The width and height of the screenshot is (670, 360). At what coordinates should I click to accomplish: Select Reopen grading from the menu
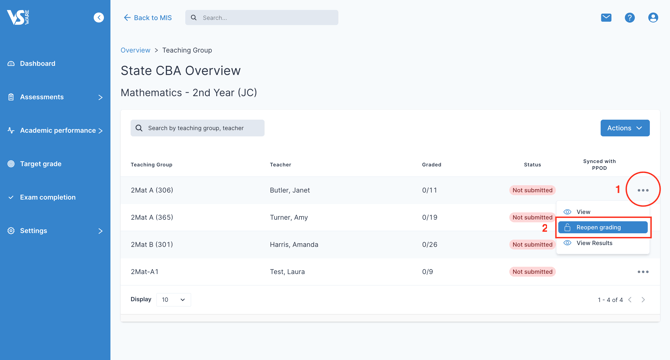602,227
